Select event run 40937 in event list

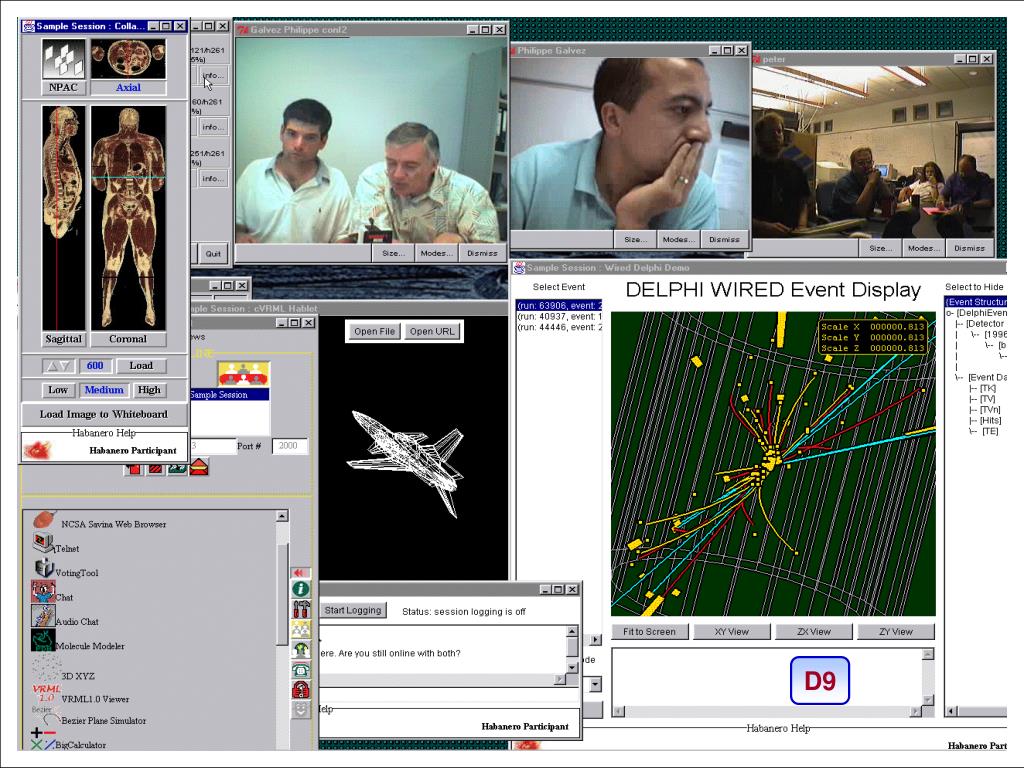(559, 316)
